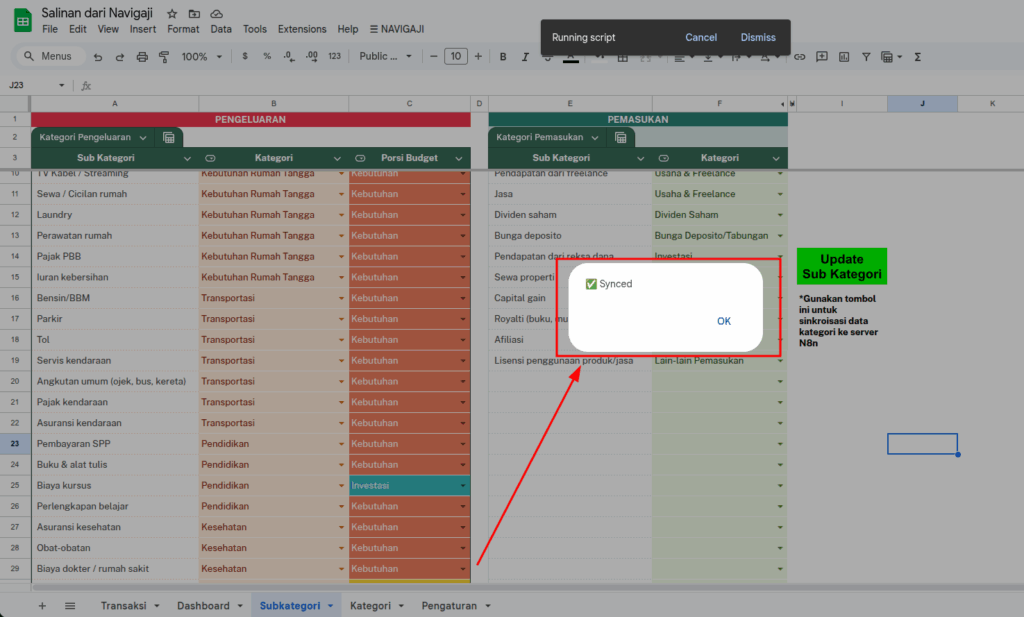This screenshot has height=617, width=1024.
Task: Open the font family dropdown
Action: (x=384, y=57)
